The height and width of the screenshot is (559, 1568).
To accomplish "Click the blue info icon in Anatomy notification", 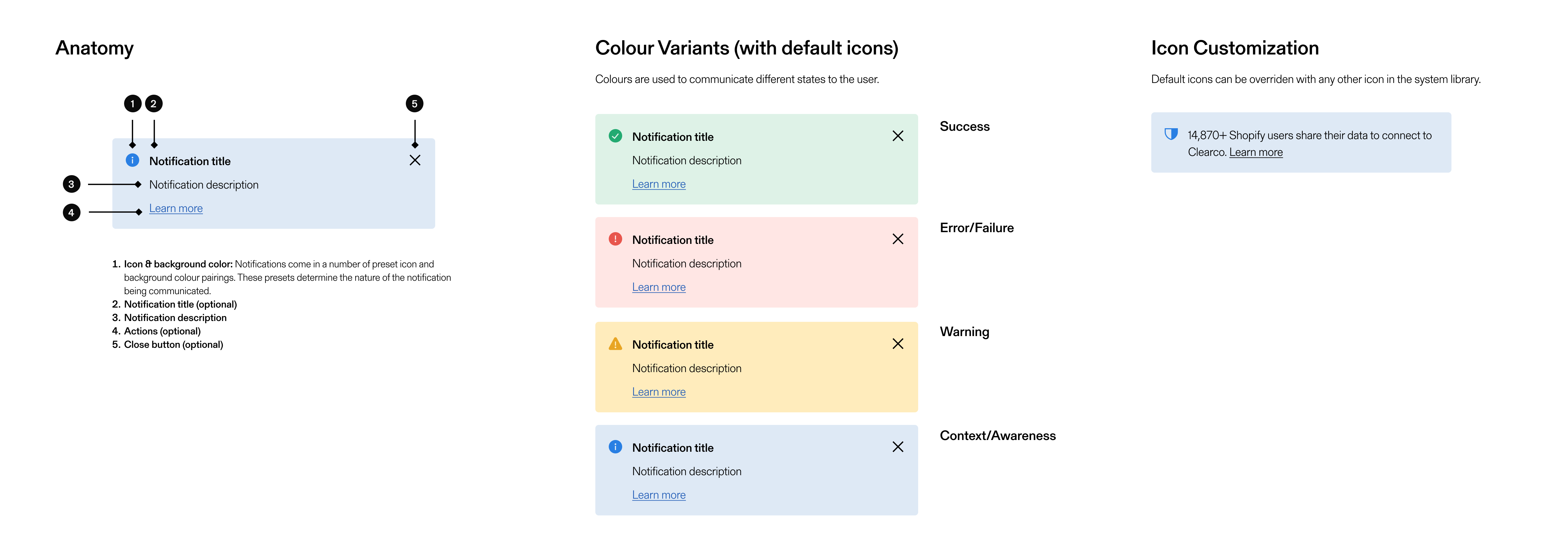I will click(x=132, y=161).
